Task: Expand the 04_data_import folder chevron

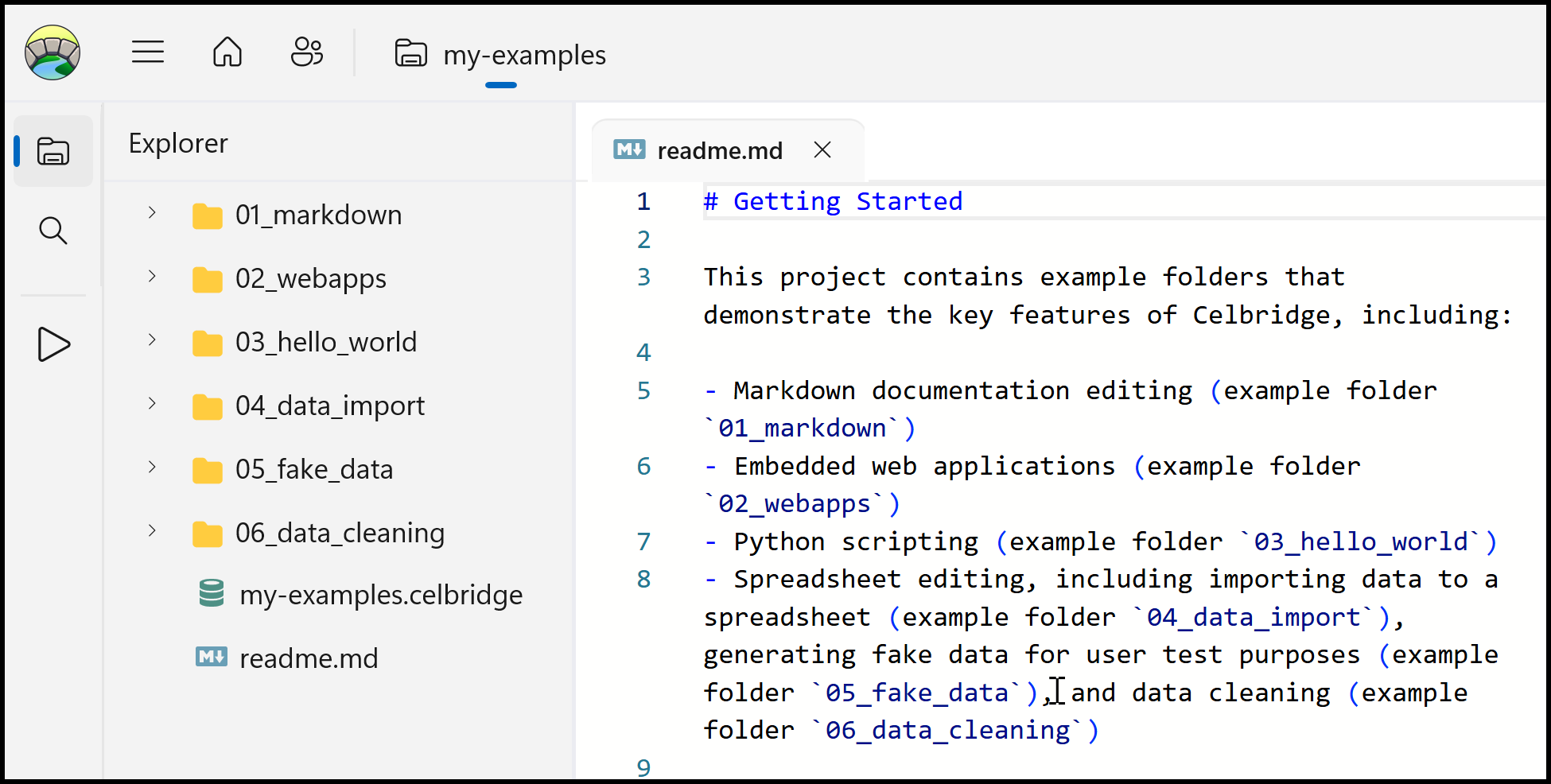Action: 152,403
